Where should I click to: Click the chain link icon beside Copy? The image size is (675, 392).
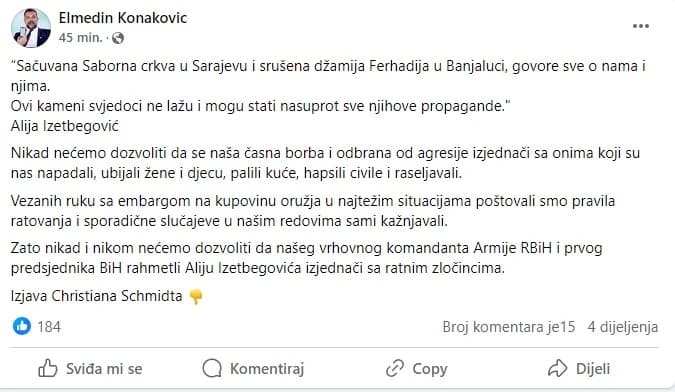pyautogui.click(x=395, y=368)
